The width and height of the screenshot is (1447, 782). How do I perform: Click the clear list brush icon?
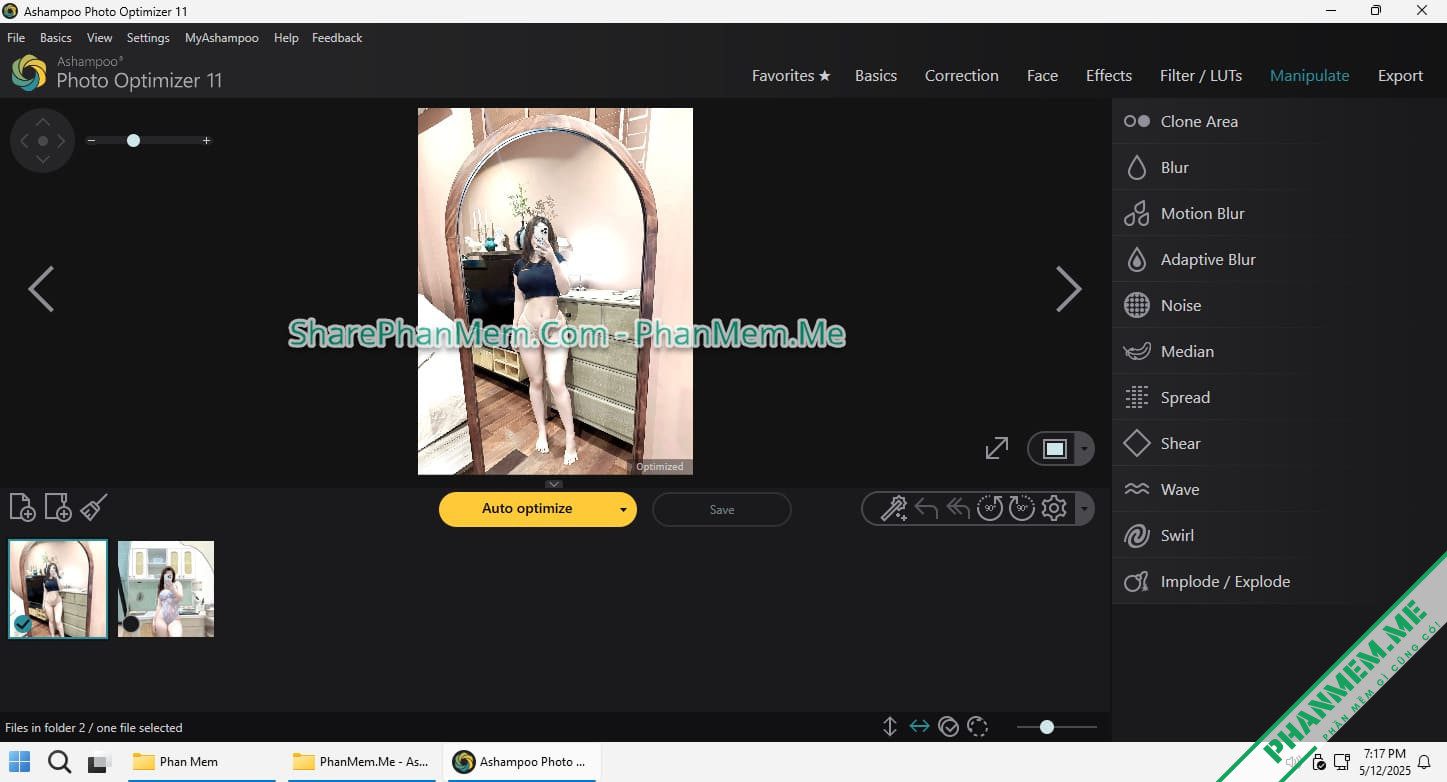tap(94, 508)
